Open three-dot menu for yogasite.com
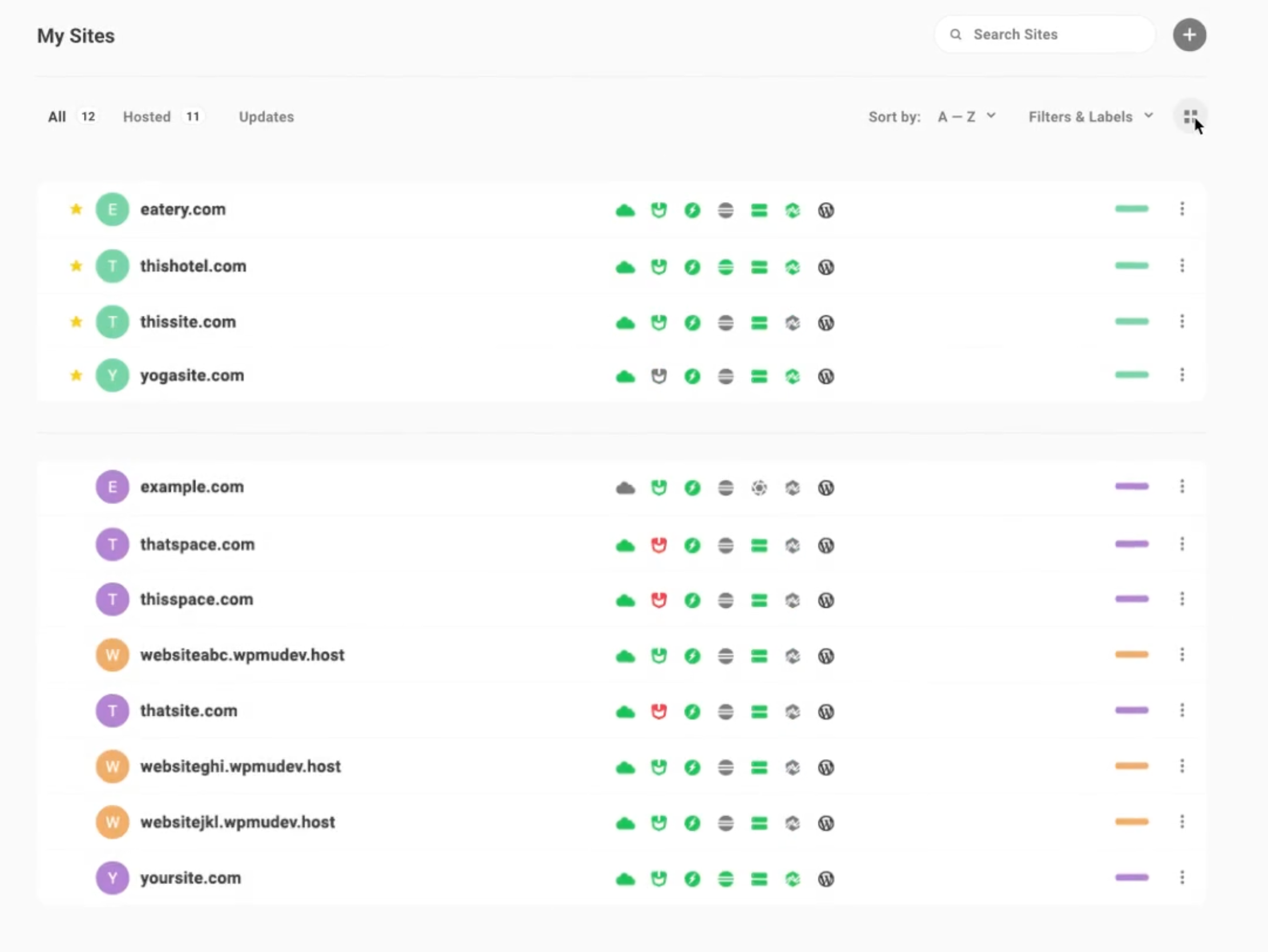Image resolution: width=1268 pixels, height=952 pixels. coord(1182,375)
